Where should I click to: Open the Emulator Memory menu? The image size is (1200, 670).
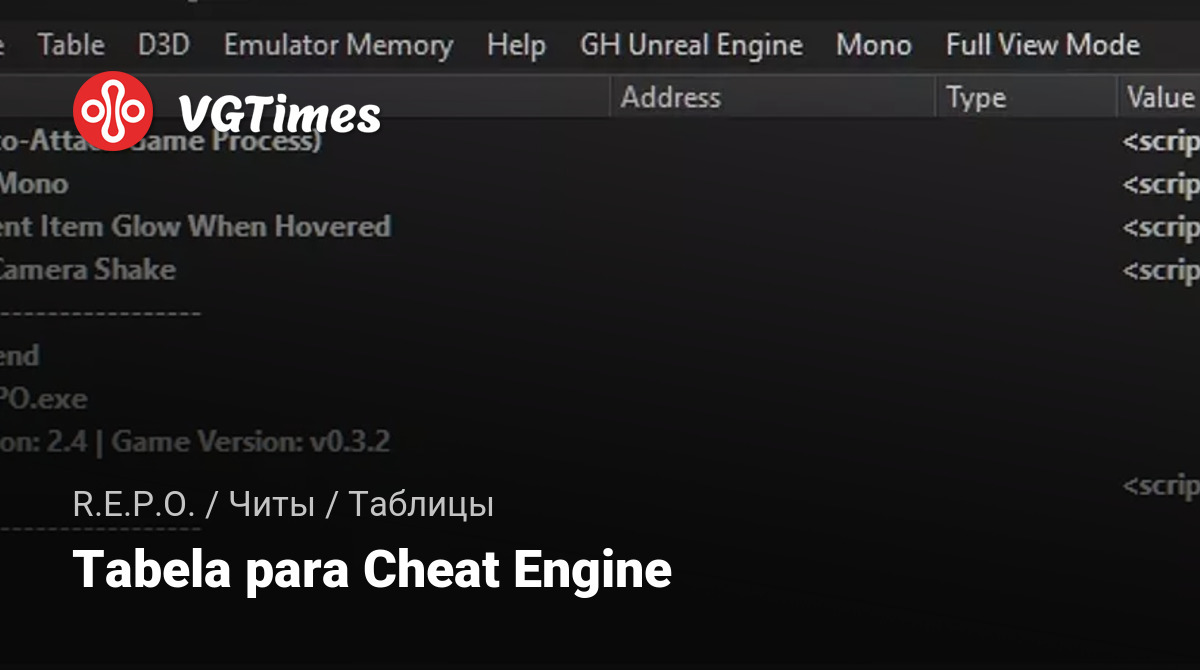pyautogui.click(x=338, y=45)
